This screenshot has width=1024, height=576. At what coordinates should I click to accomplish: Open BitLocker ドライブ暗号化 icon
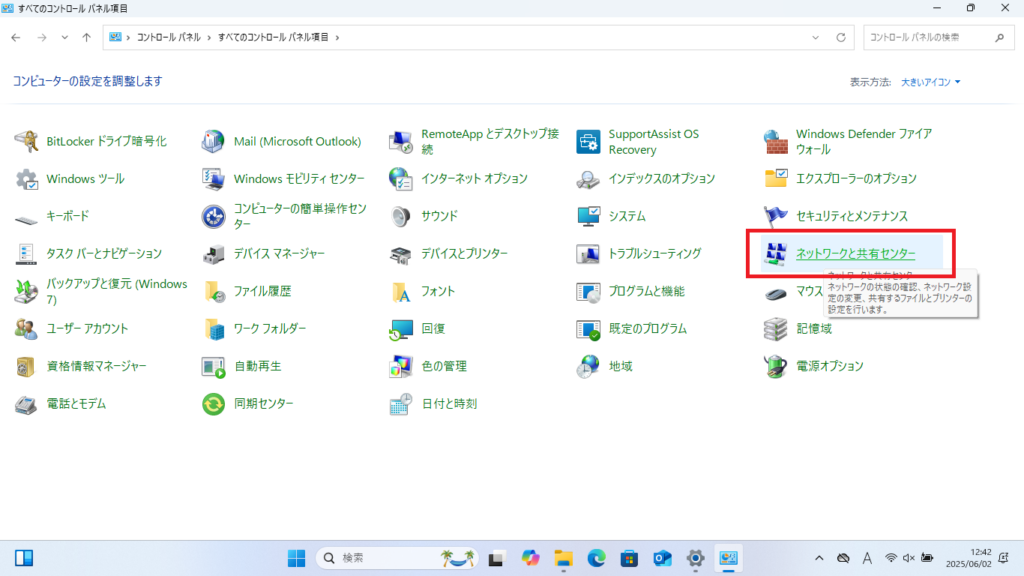[x=27, y=141]
